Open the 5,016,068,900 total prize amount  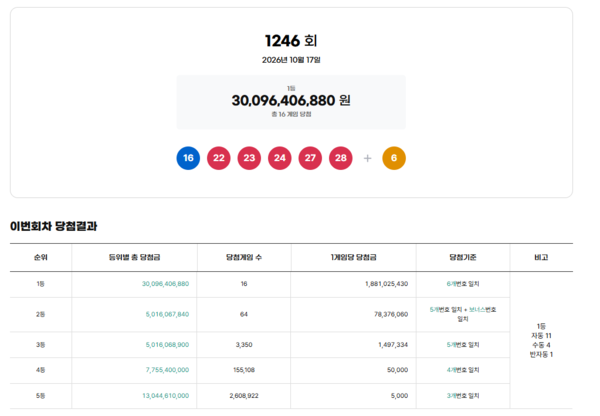tap(167, 345)
